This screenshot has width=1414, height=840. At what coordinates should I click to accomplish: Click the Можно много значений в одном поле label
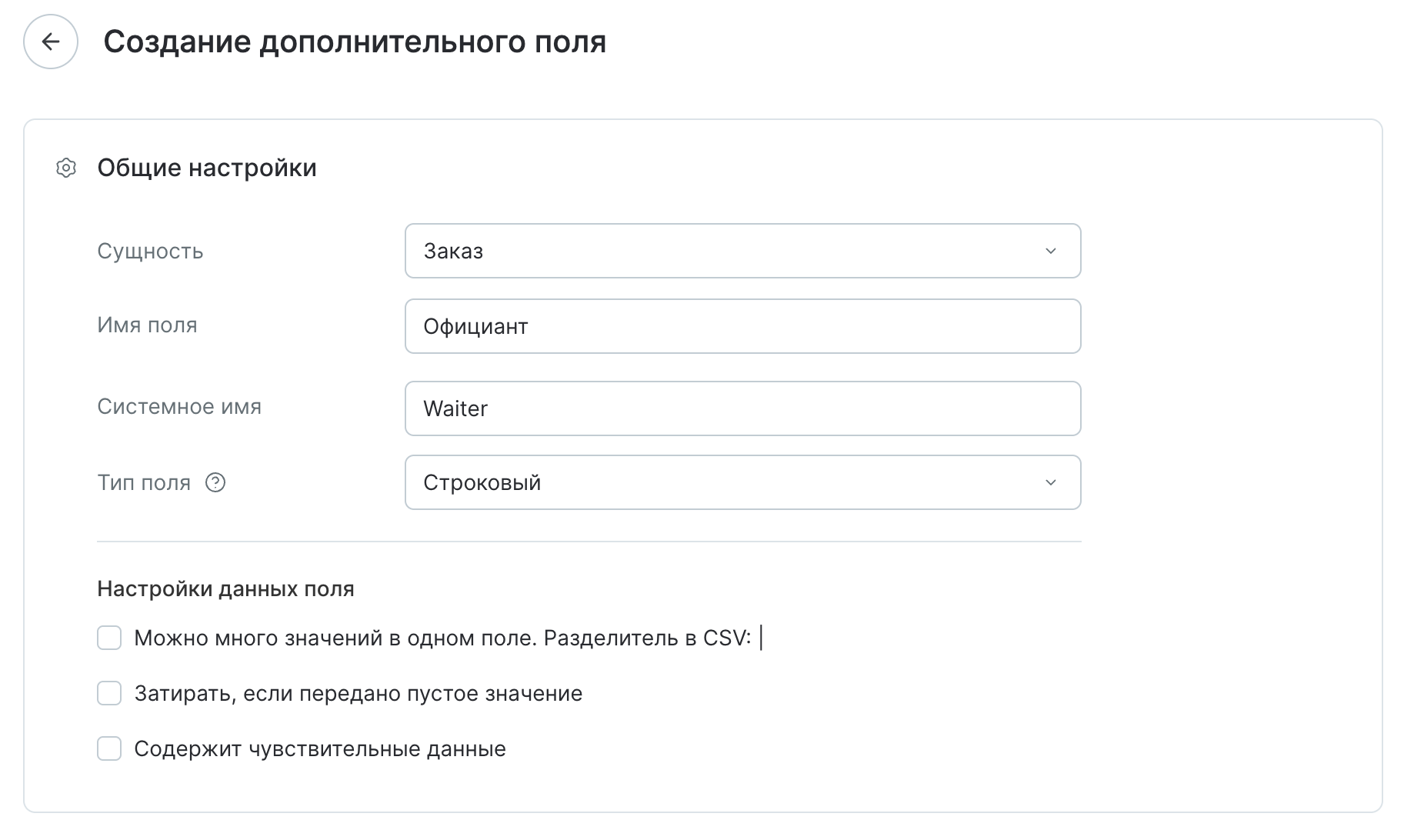click(x=442, y=638)
